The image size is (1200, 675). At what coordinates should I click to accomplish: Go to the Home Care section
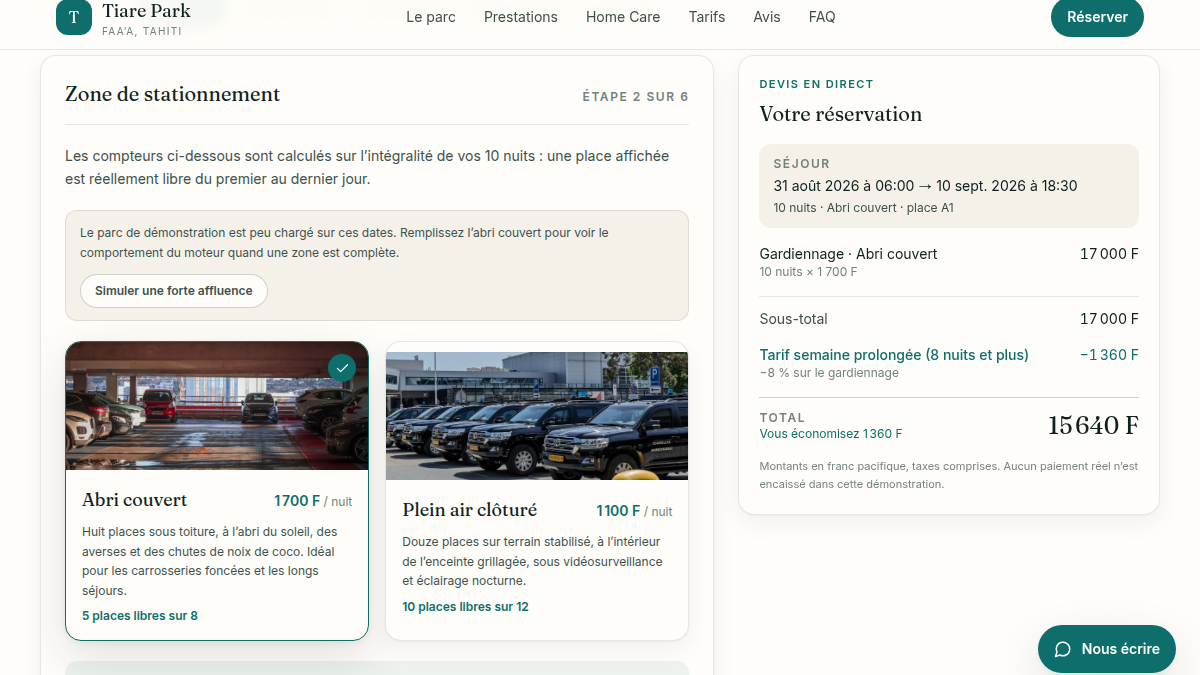[623, 17]
